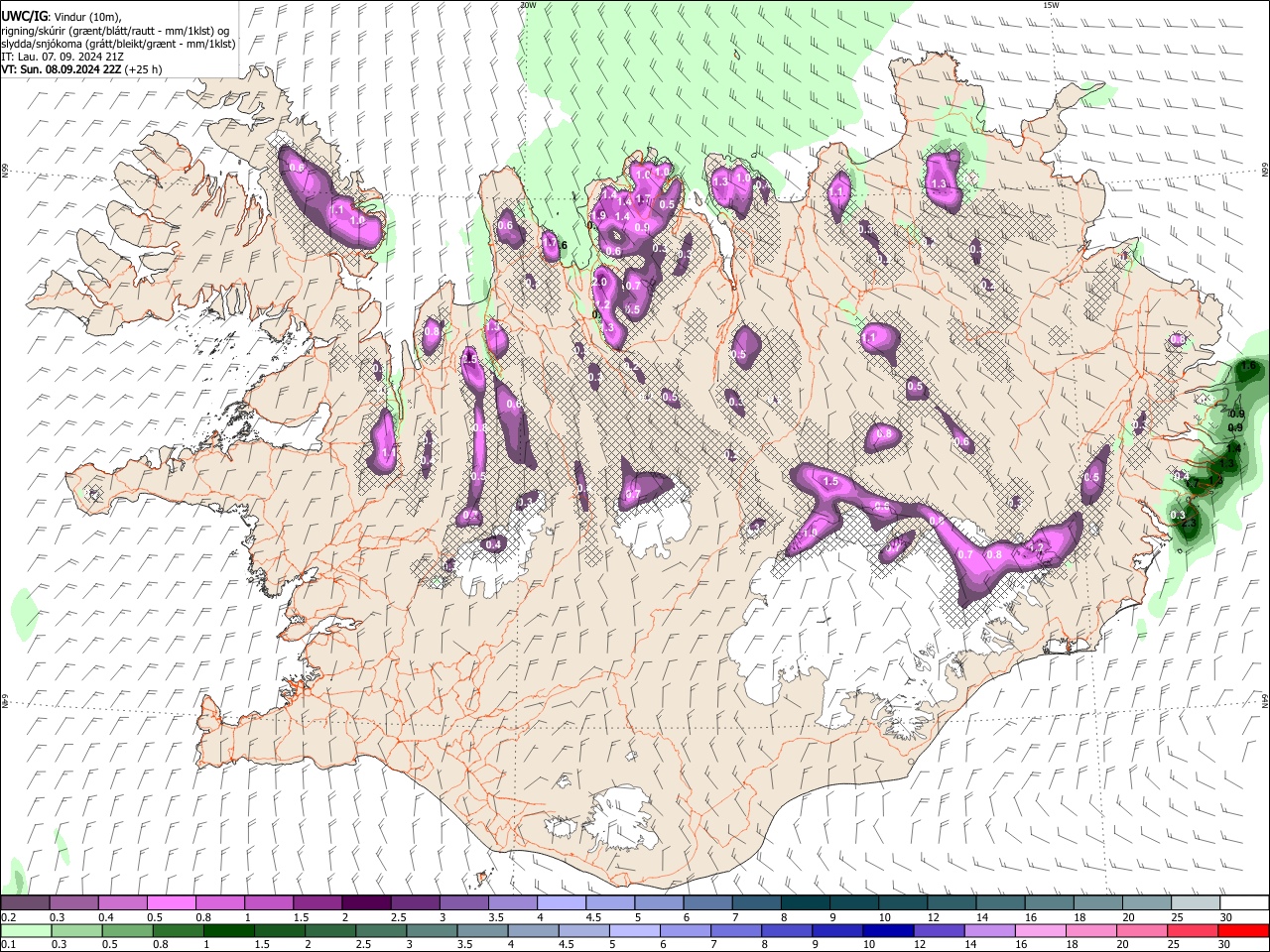Pick darkest purple upper-row swatch 2 to 2.5
Viewport: 1270px width, 952px height.
[366, 902]
